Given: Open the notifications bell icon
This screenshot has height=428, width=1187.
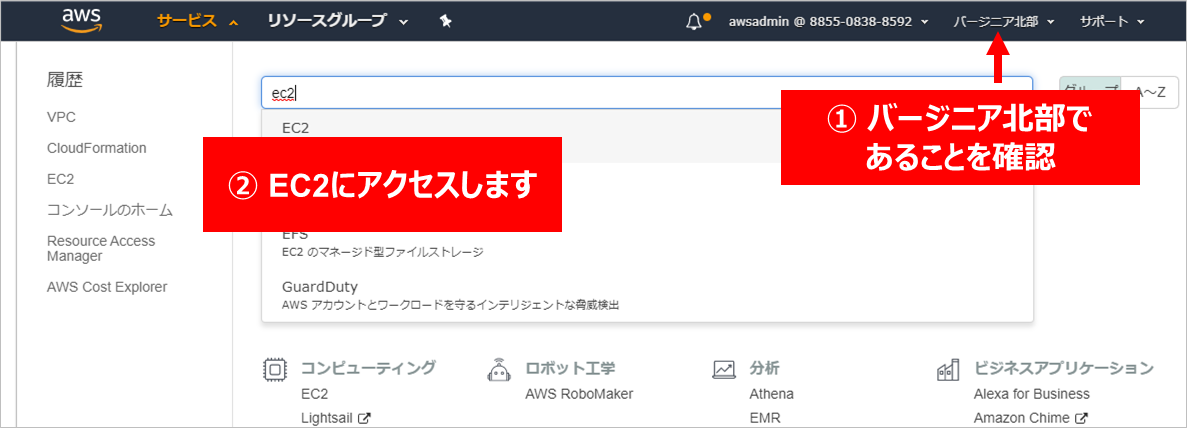Looking at the screenshot, I should pyautogui.click(x=694, y=21).
